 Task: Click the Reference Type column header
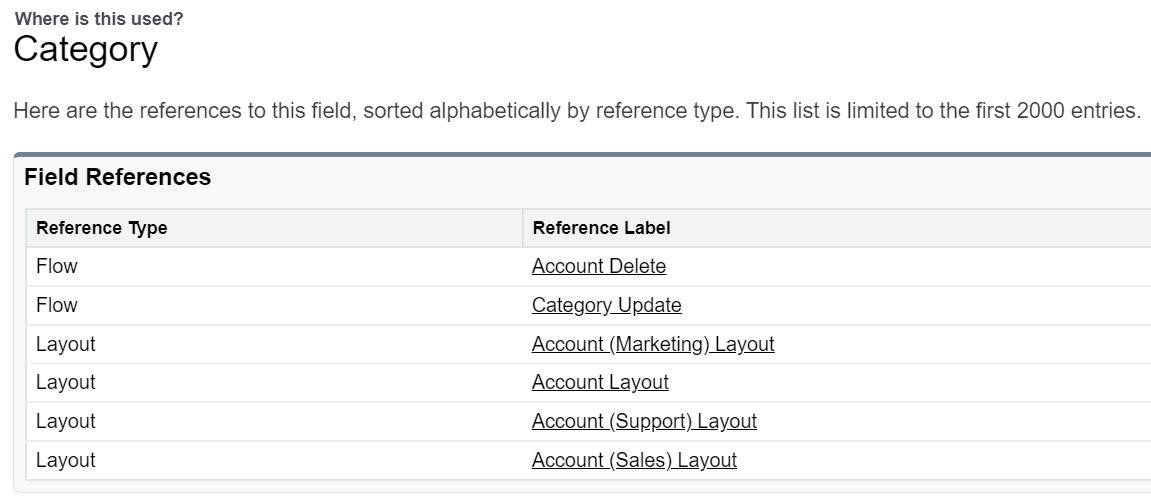101,228
